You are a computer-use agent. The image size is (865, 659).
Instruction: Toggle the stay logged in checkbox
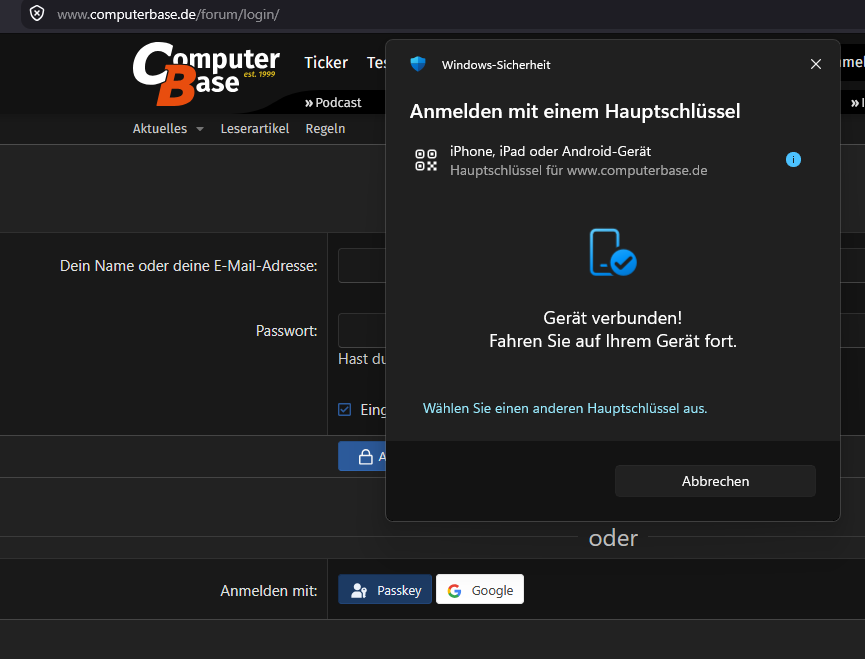(344, 409)
